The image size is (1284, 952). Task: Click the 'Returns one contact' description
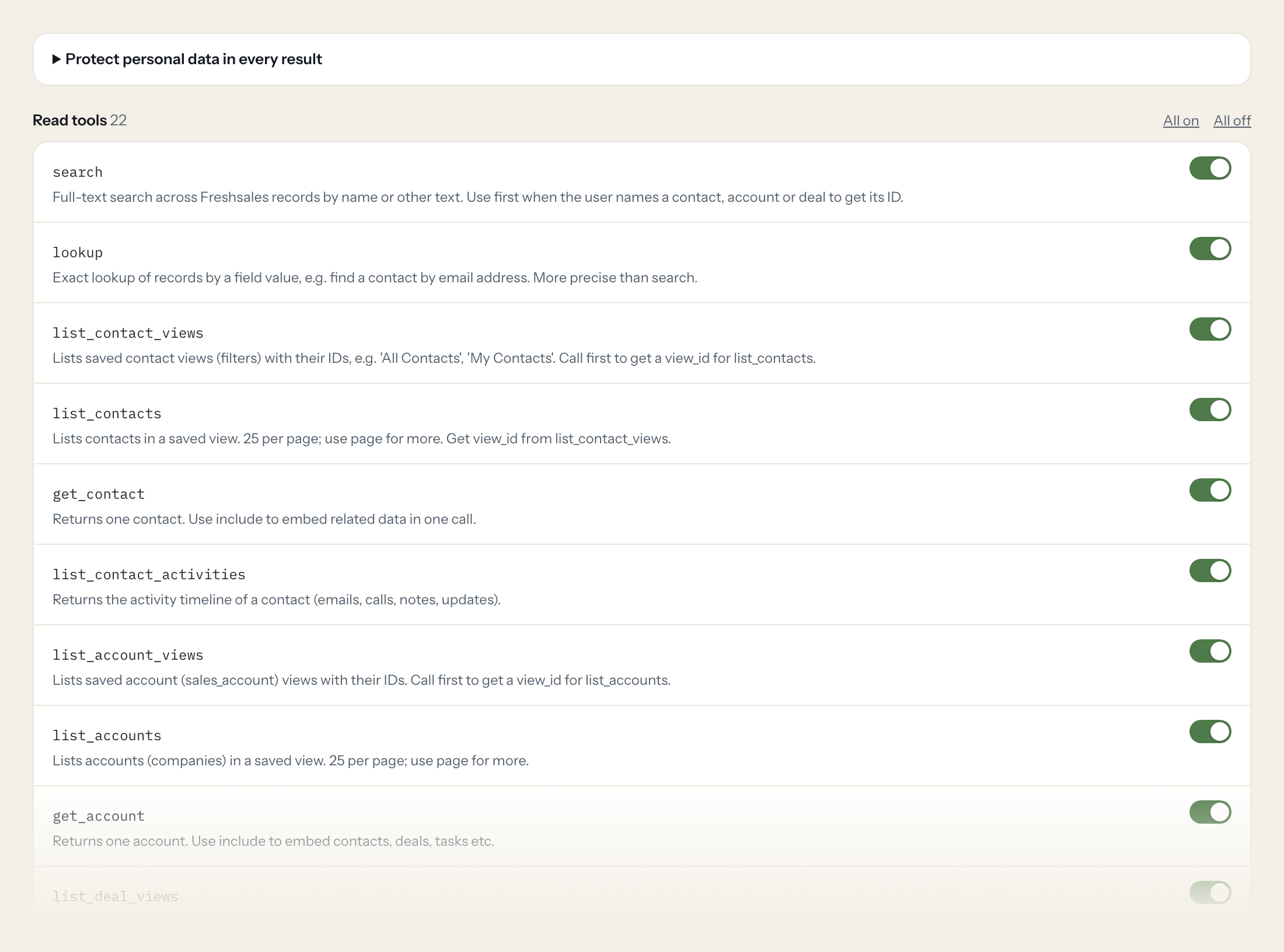pos(264,519)
